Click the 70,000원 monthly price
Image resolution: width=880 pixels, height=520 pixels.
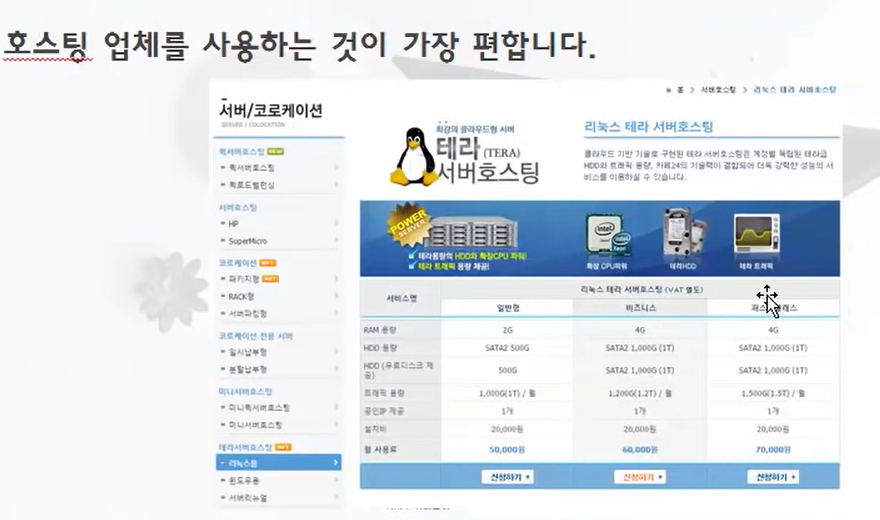(x=773, y=449)
